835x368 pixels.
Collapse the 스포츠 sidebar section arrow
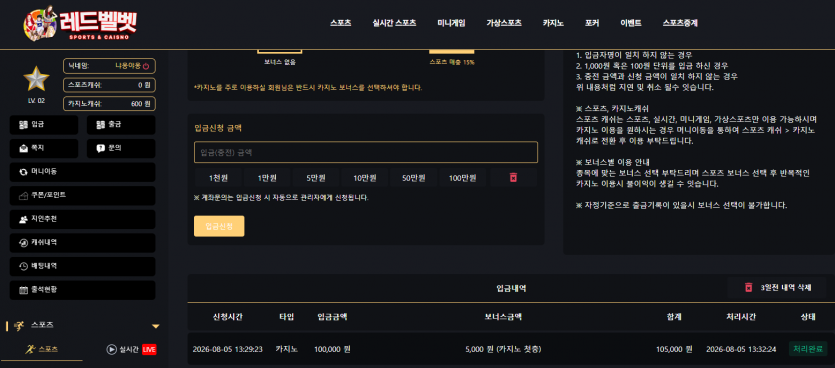point(155,326)
